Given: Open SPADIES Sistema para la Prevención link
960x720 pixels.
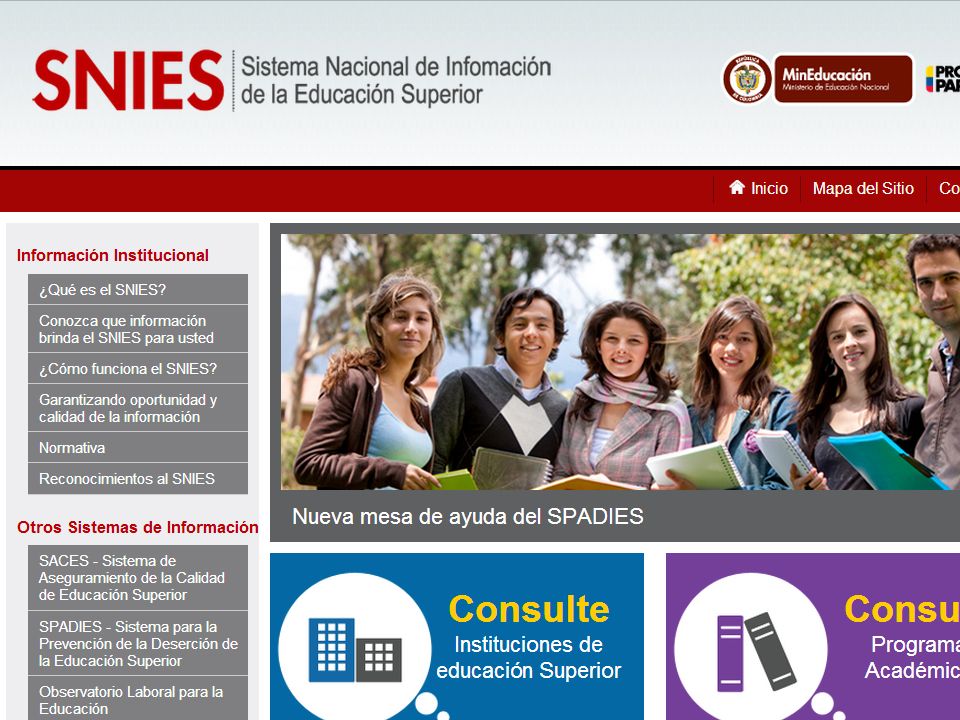Looking at the screenshot, I should pyautogui.click(x=138, y=644).
